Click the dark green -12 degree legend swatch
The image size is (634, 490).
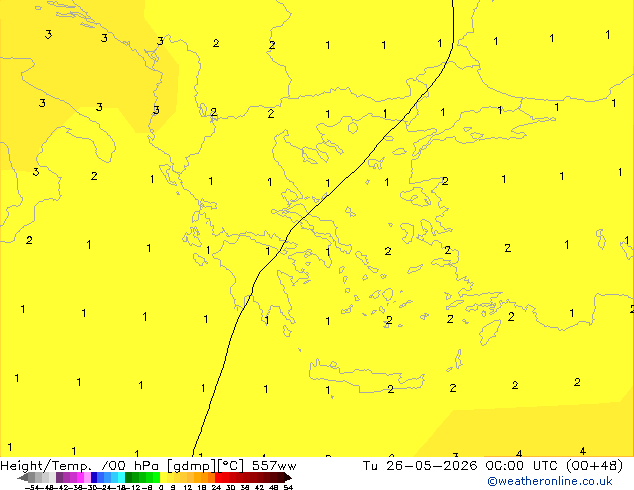coord(129,477)
